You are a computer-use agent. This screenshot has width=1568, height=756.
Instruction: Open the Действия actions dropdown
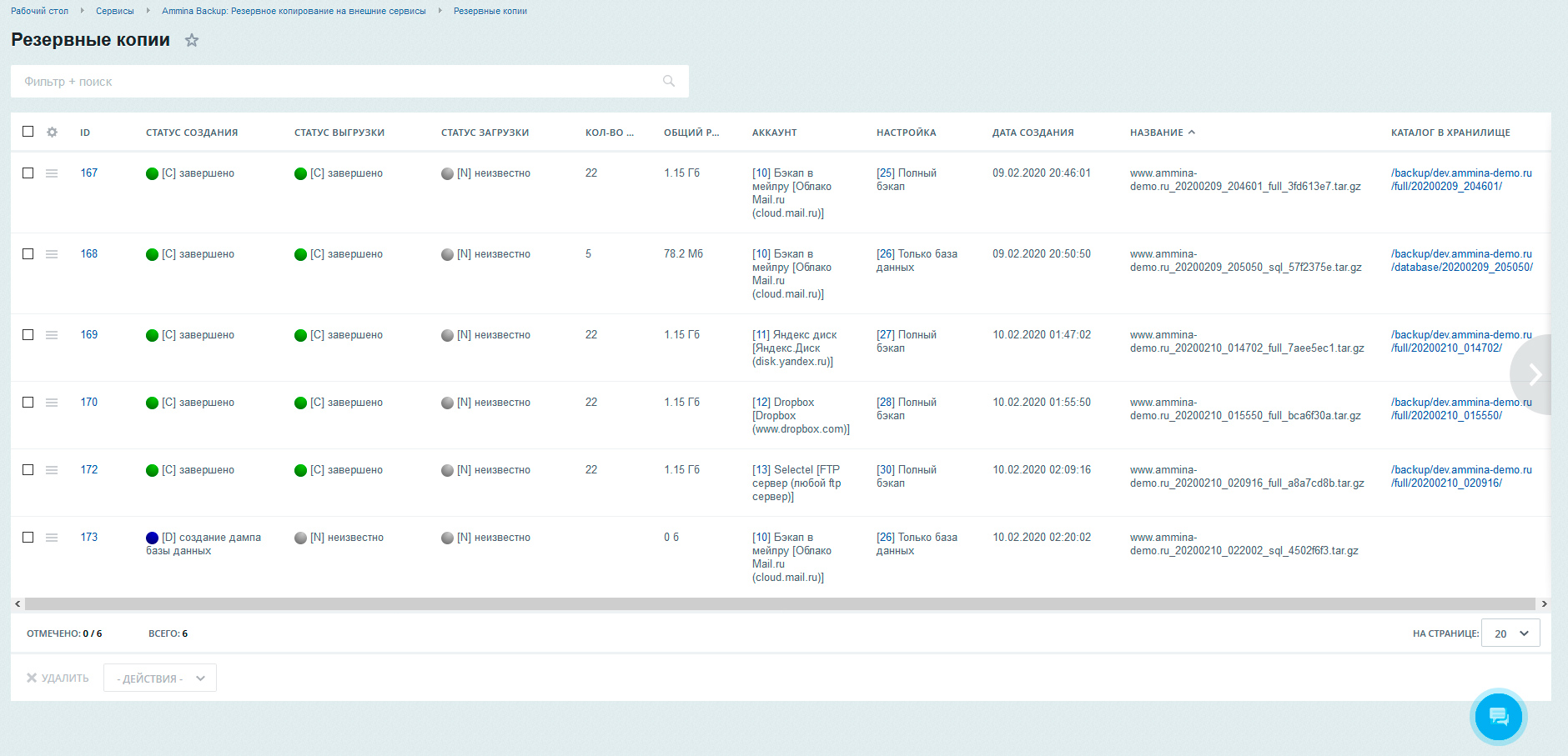(x=160, y=678)
